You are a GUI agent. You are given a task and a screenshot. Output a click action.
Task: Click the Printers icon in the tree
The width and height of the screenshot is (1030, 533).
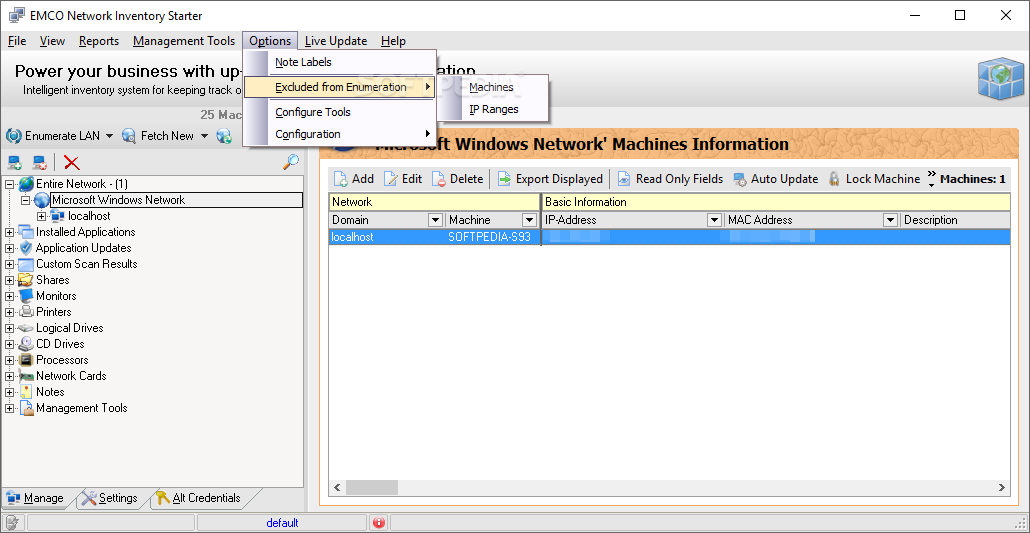click(x=26, y=312)
